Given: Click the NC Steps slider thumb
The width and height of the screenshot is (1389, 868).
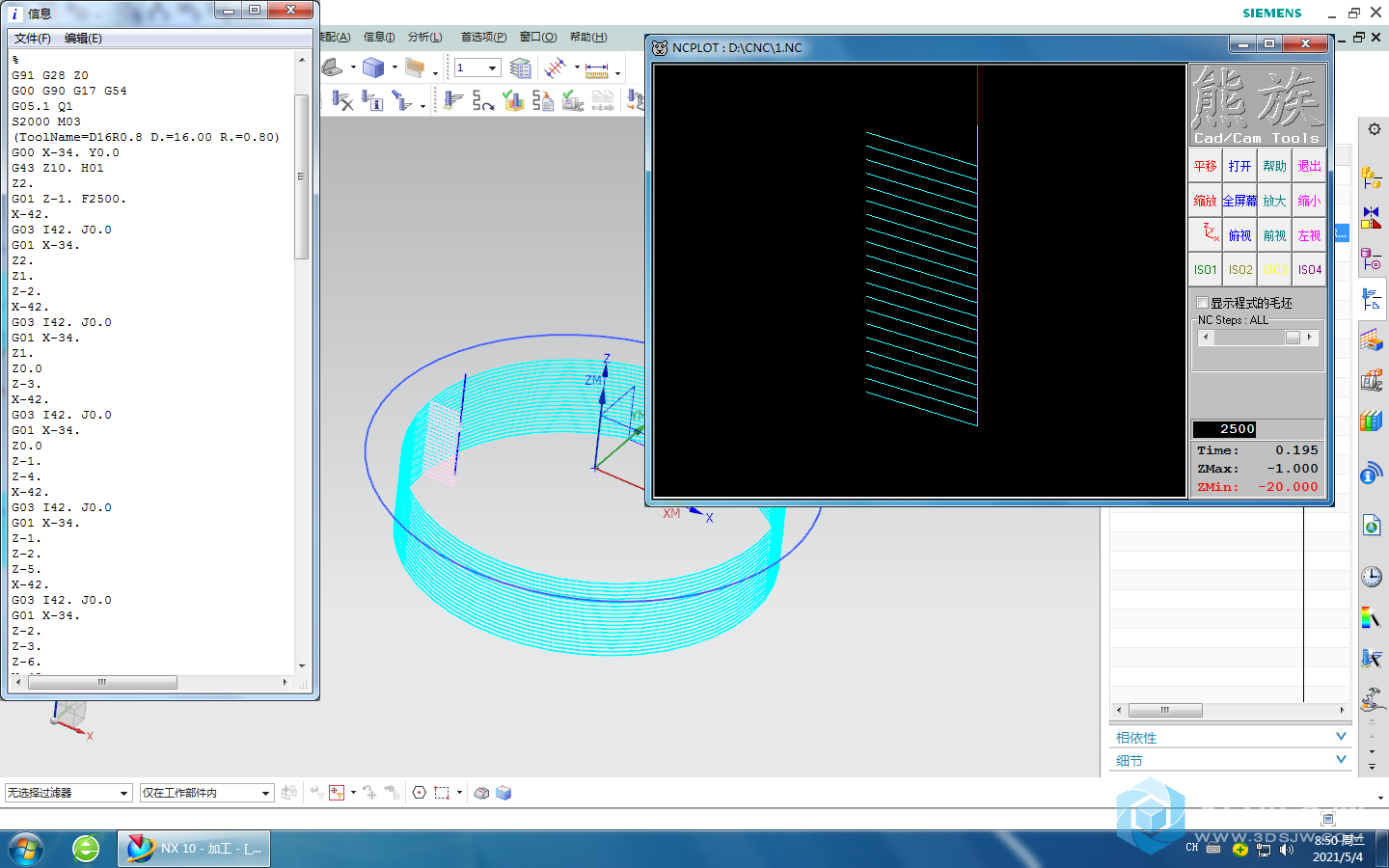Looking at the screenshot, I should point(1293,338).
